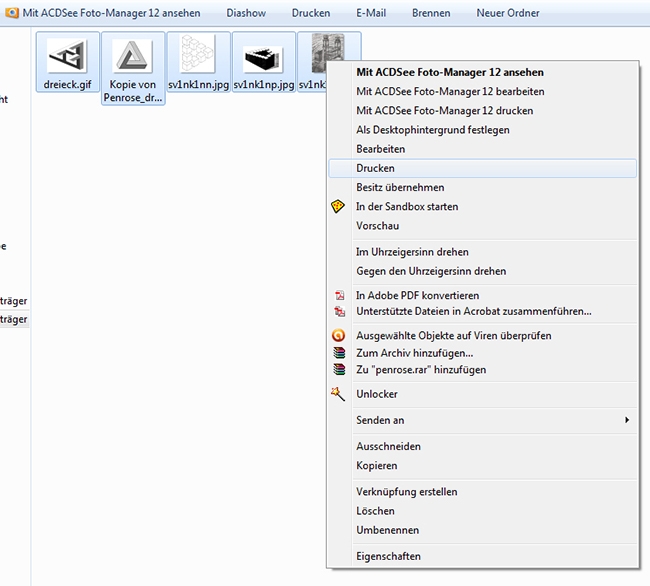This screenshot has width=650, height=586.
Task: Click the Unlocker wand icon
Action: pos(337,394)
